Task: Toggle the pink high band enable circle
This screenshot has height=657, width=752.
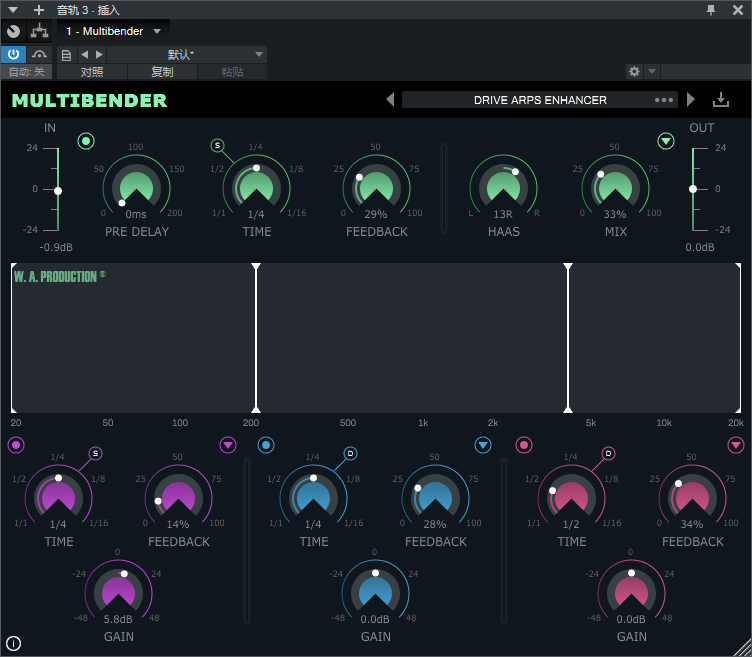Action: click(x=524, y=445)
